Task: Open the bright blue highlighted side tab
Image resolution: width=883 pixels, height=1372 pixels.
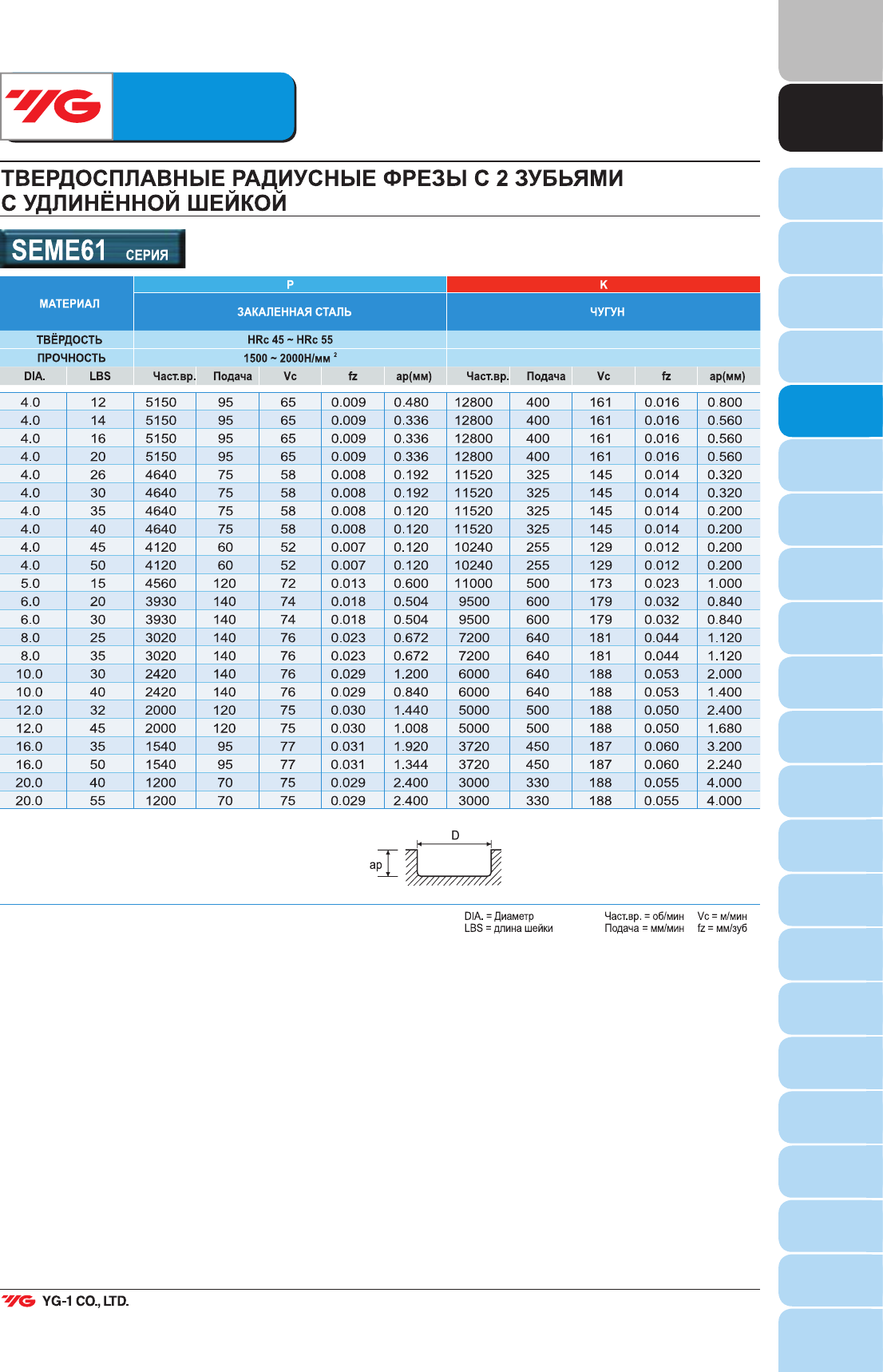Action: [830, 410]
